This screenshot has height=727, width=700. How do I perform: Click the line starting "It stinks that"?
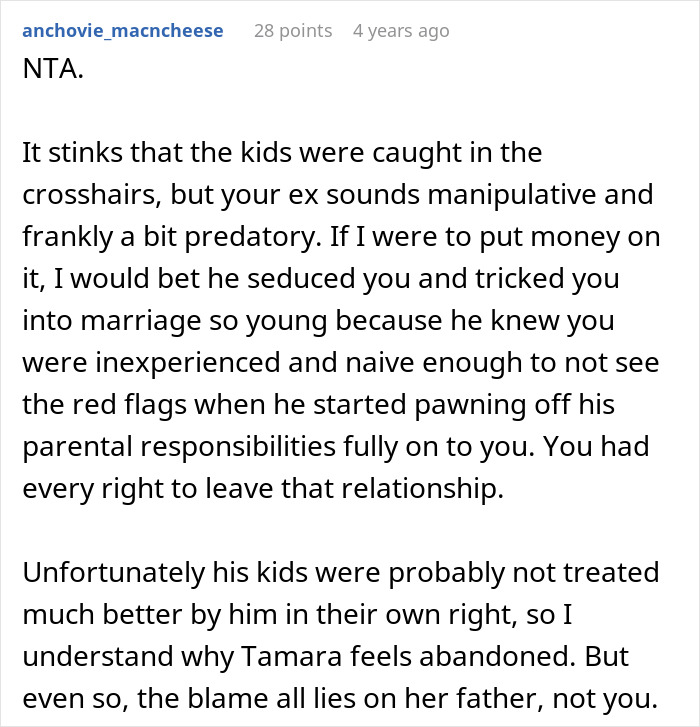click(282, 153)
